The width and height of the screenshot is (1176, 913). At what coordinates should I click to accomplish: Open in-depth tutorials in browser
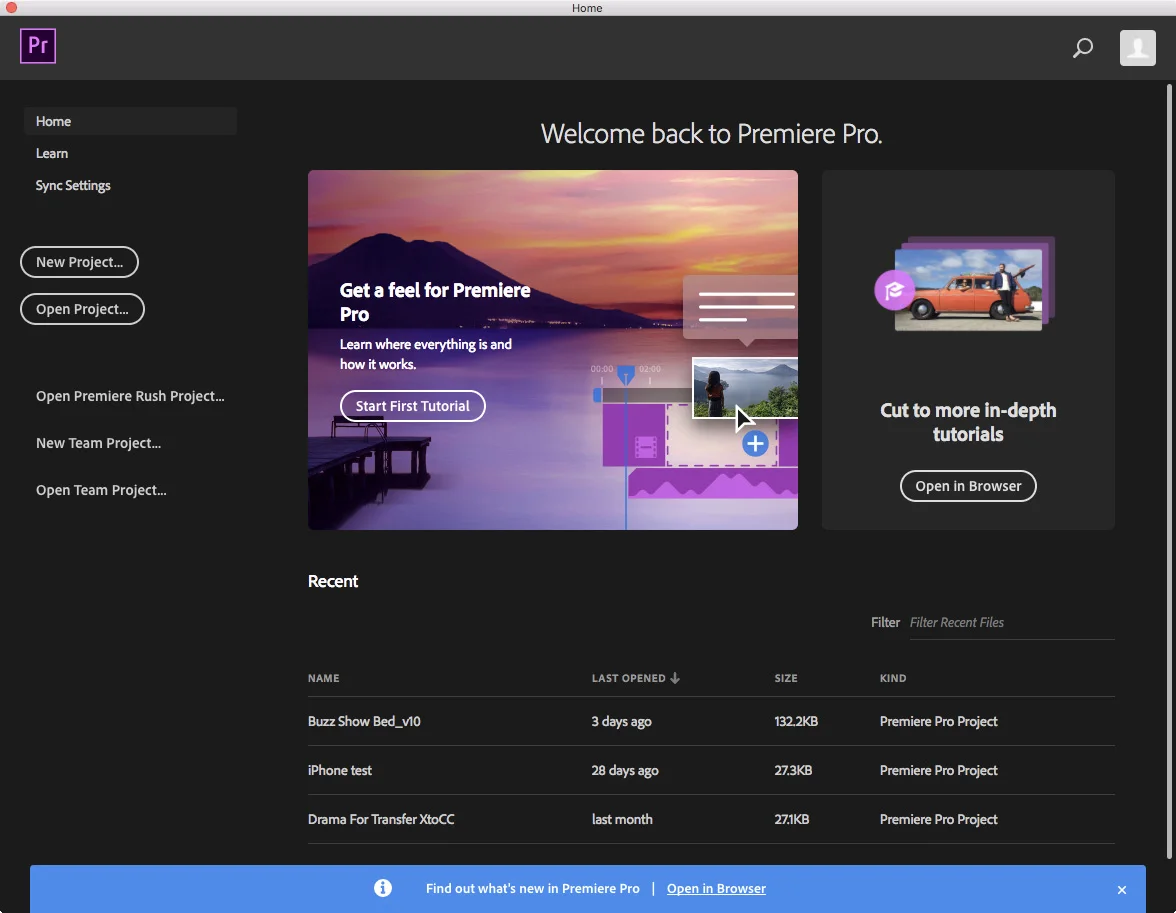[x=967, y=486]
